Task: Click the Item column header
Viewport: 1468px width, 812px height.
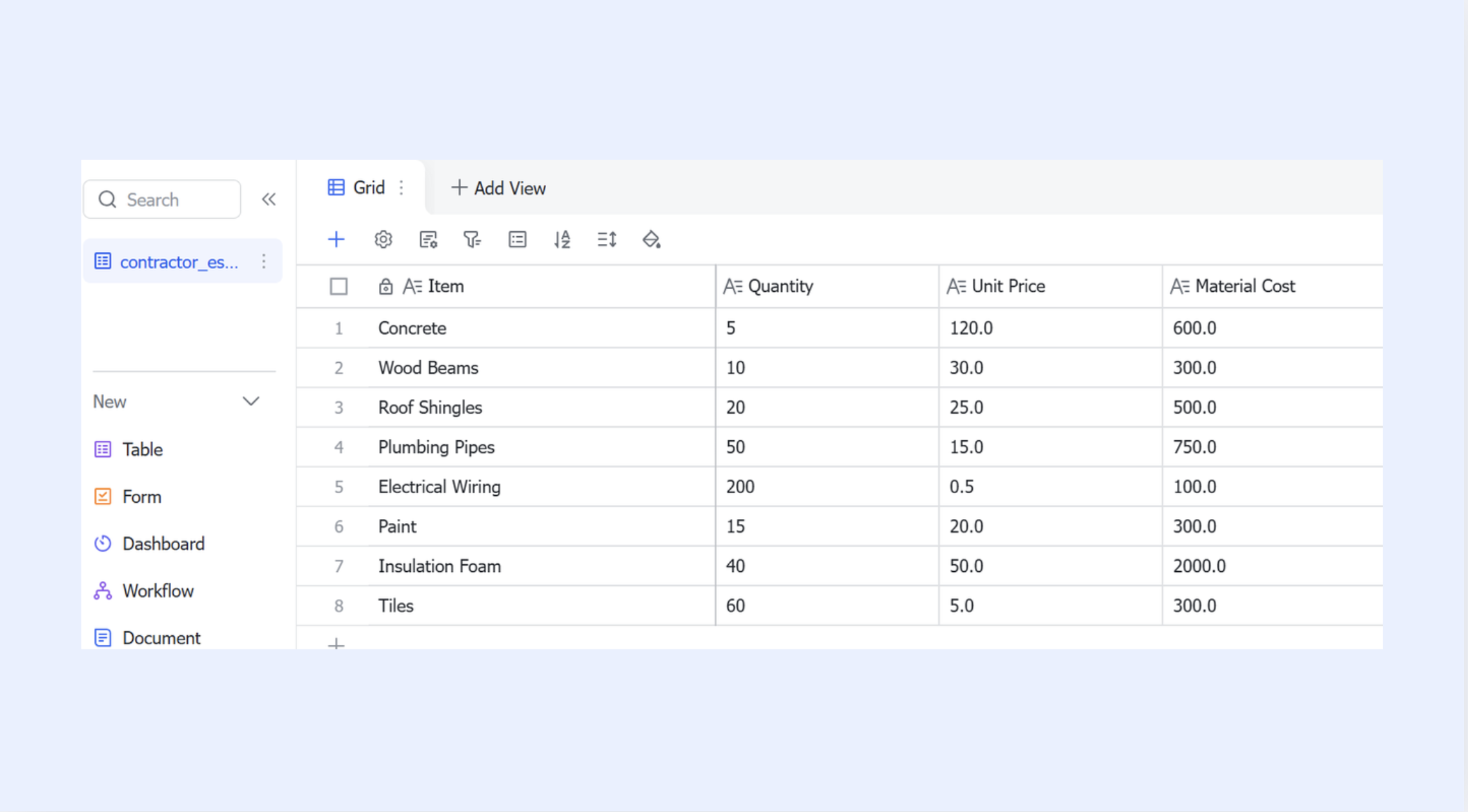Action: [x=542, y=287]
